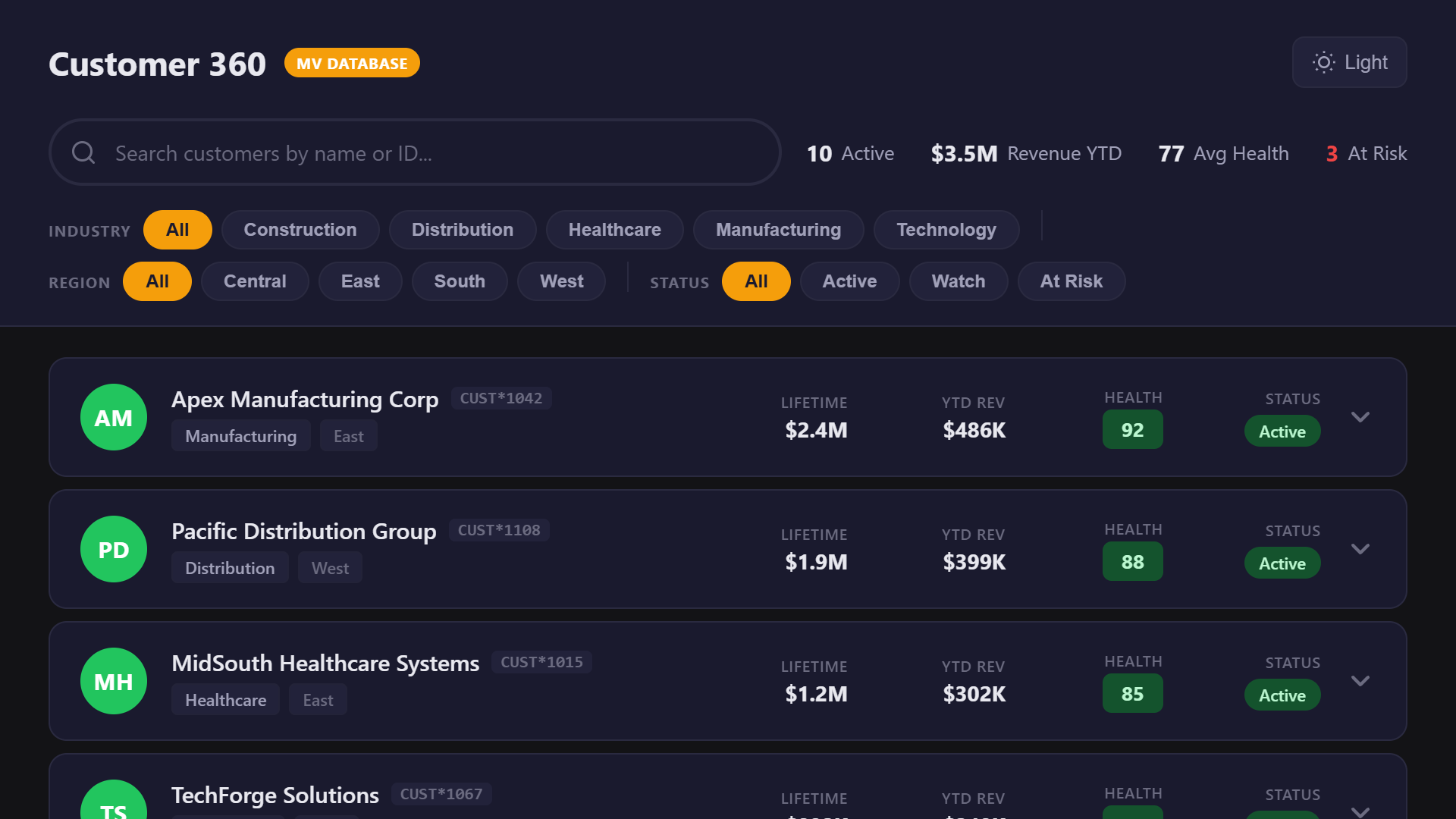
Task: Click the search magnifier icon
Action: coord(83,152)
